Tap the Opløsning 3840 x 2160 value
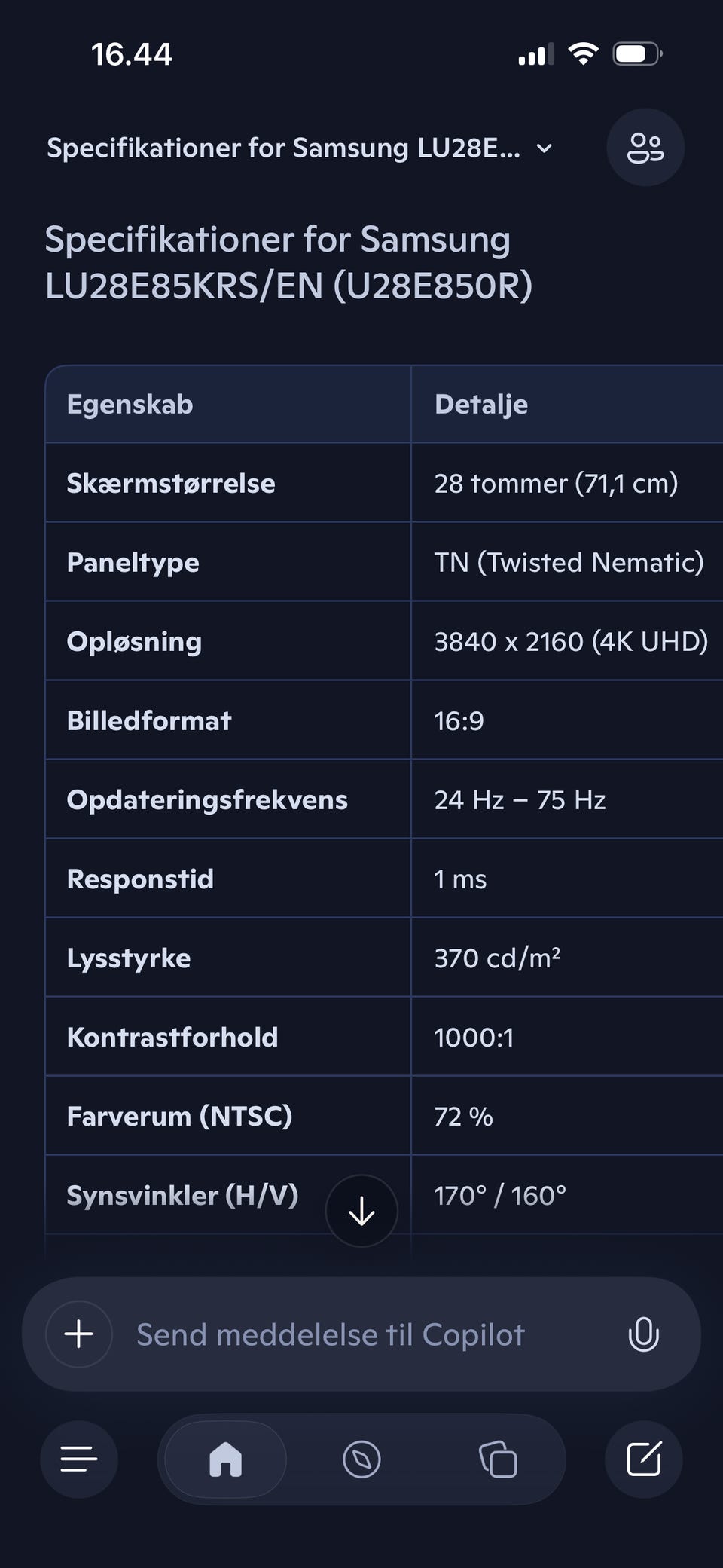Screen dimensions: 723x1568 tap(570, 641)
